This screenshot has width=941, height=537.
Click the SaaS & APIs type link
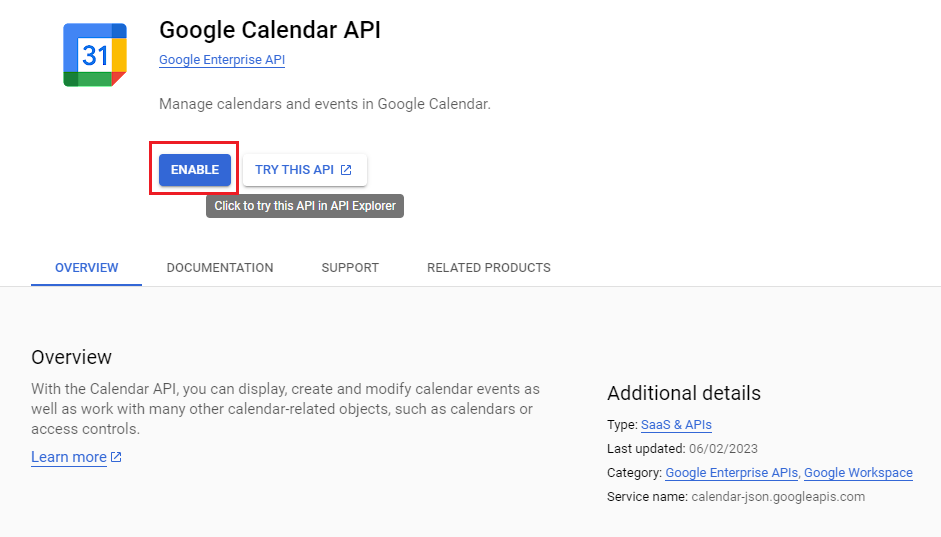tap(676, 425)
